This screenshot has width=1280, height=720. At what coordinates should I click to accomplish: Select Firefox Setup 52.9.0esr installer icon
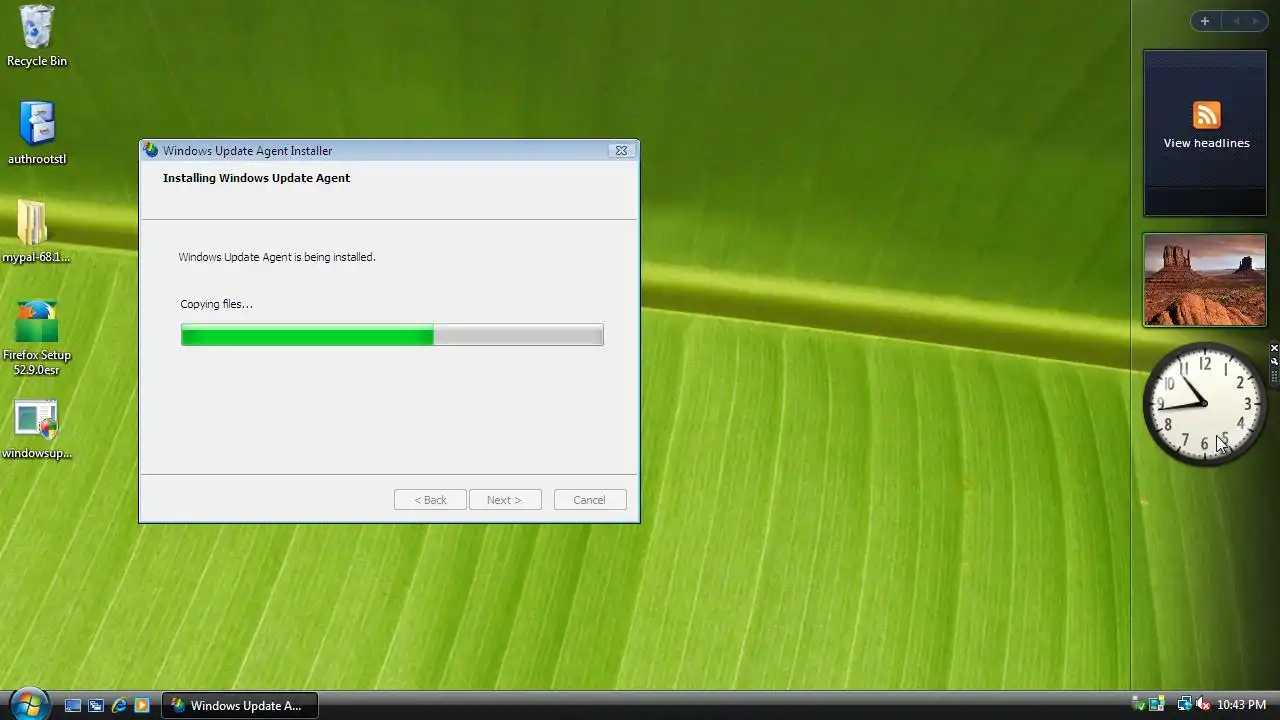point(37,337)
